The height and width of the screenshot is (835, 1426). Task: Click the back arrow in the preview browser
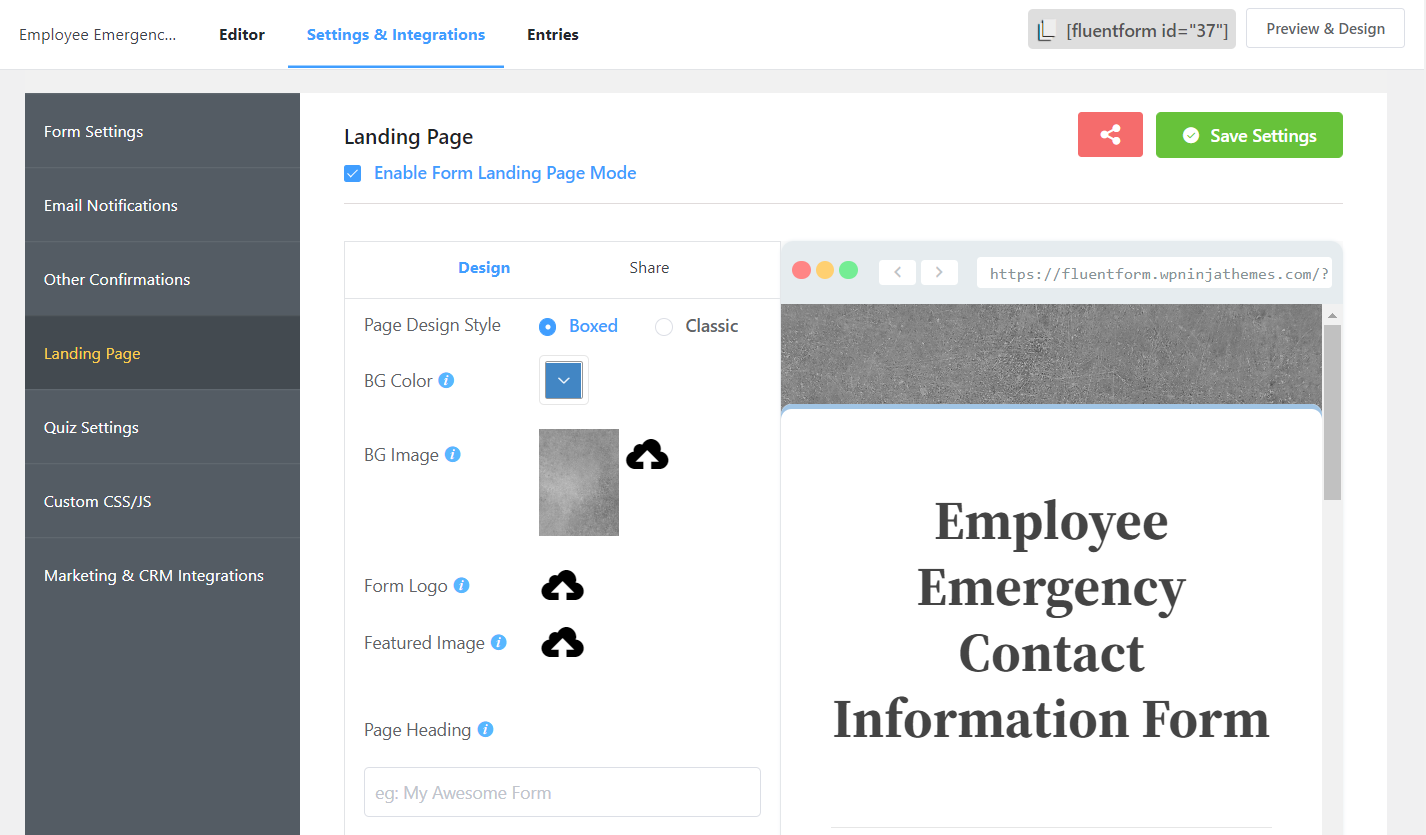(x=897, y=271)
